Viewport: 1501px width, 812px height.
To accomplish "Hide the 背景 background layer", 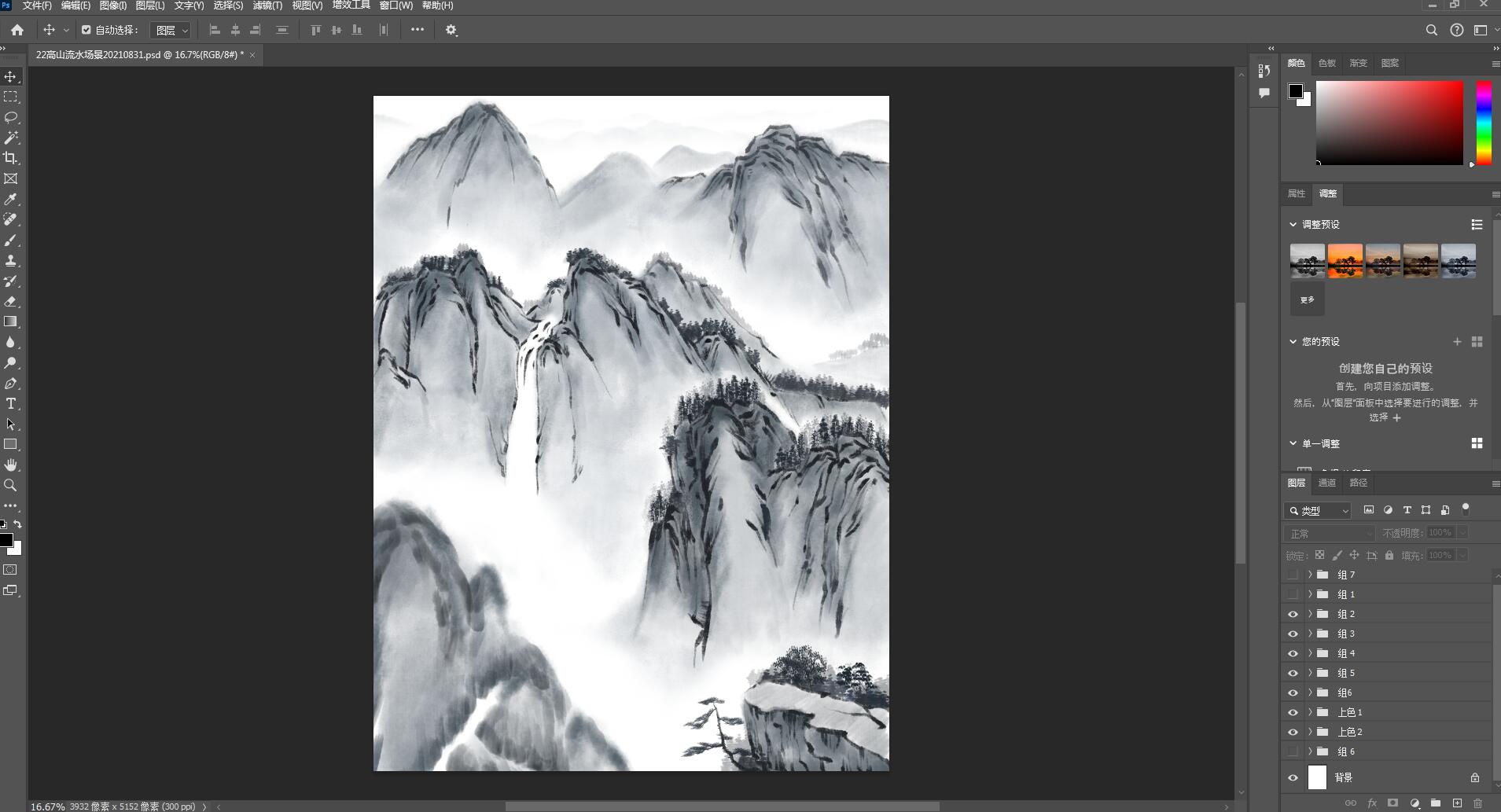I will (1293, 777).
